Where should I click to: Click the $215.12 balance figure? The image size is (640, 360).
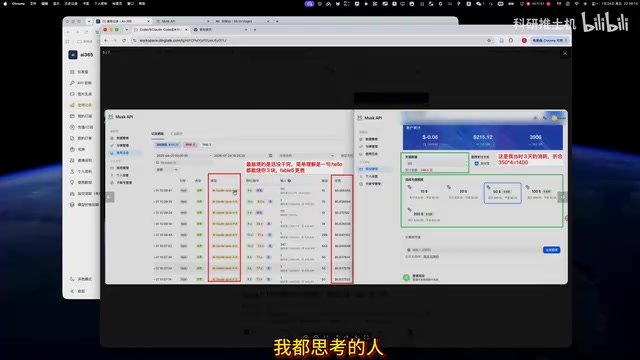pos(482,137)
